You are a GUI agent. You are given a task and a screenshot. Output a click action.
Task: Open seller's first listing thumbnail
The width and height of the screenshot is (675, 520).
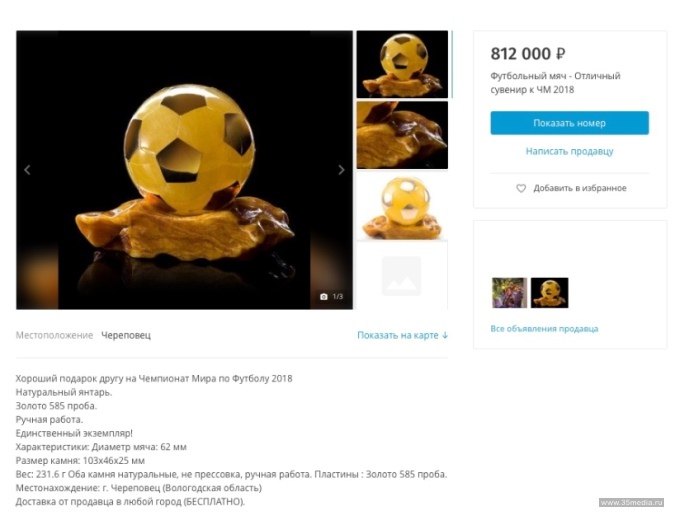tap(509, 293)
